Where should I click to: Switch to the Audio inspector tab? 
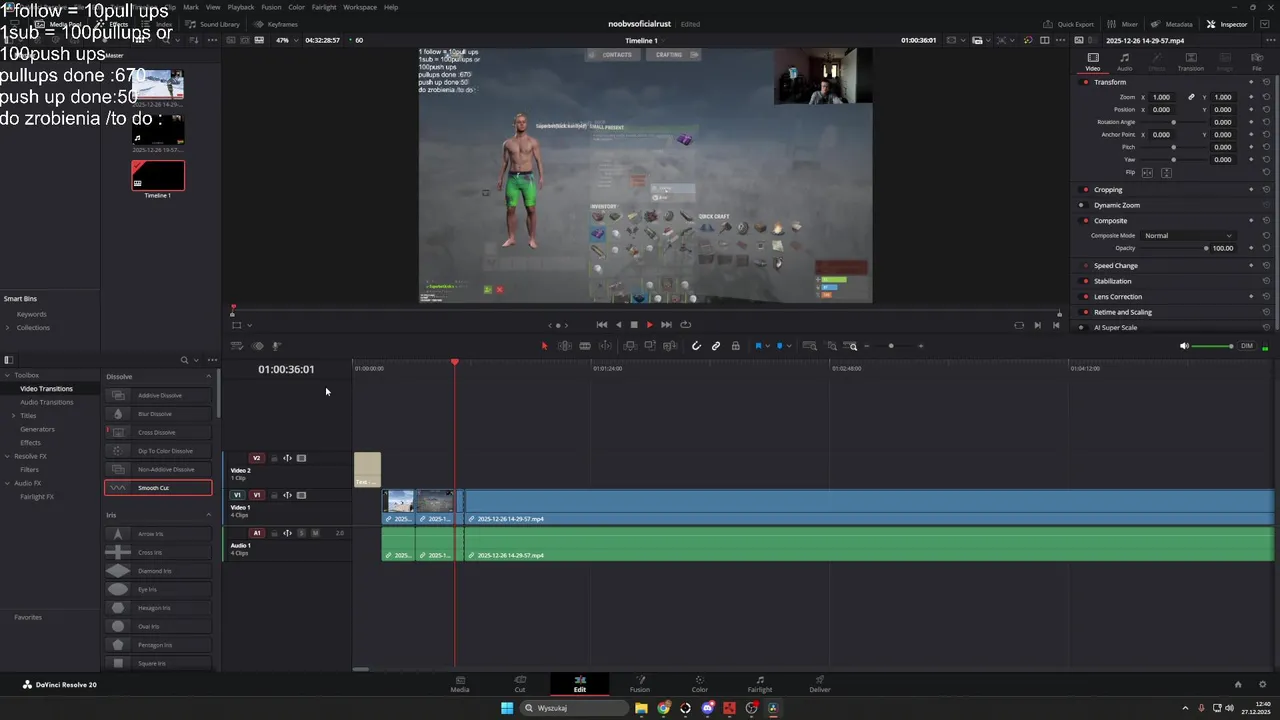click(x=1125, y=62)
